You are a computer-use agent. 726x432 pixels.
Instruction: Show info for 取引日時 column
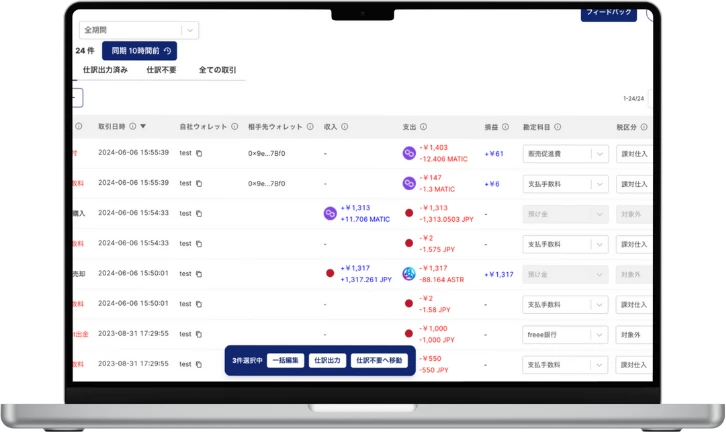133,126
